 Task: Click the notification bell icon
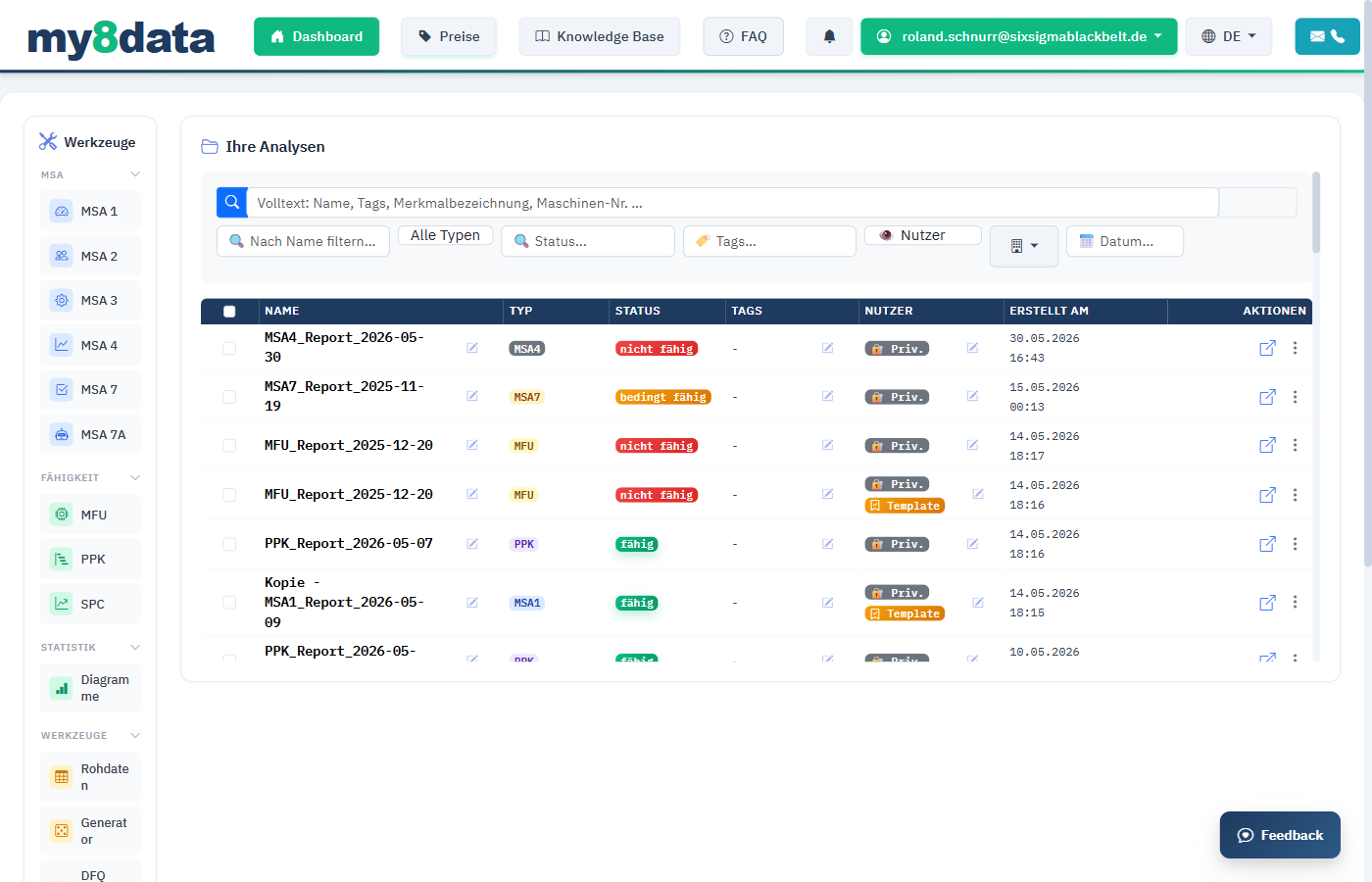(829, 36)
